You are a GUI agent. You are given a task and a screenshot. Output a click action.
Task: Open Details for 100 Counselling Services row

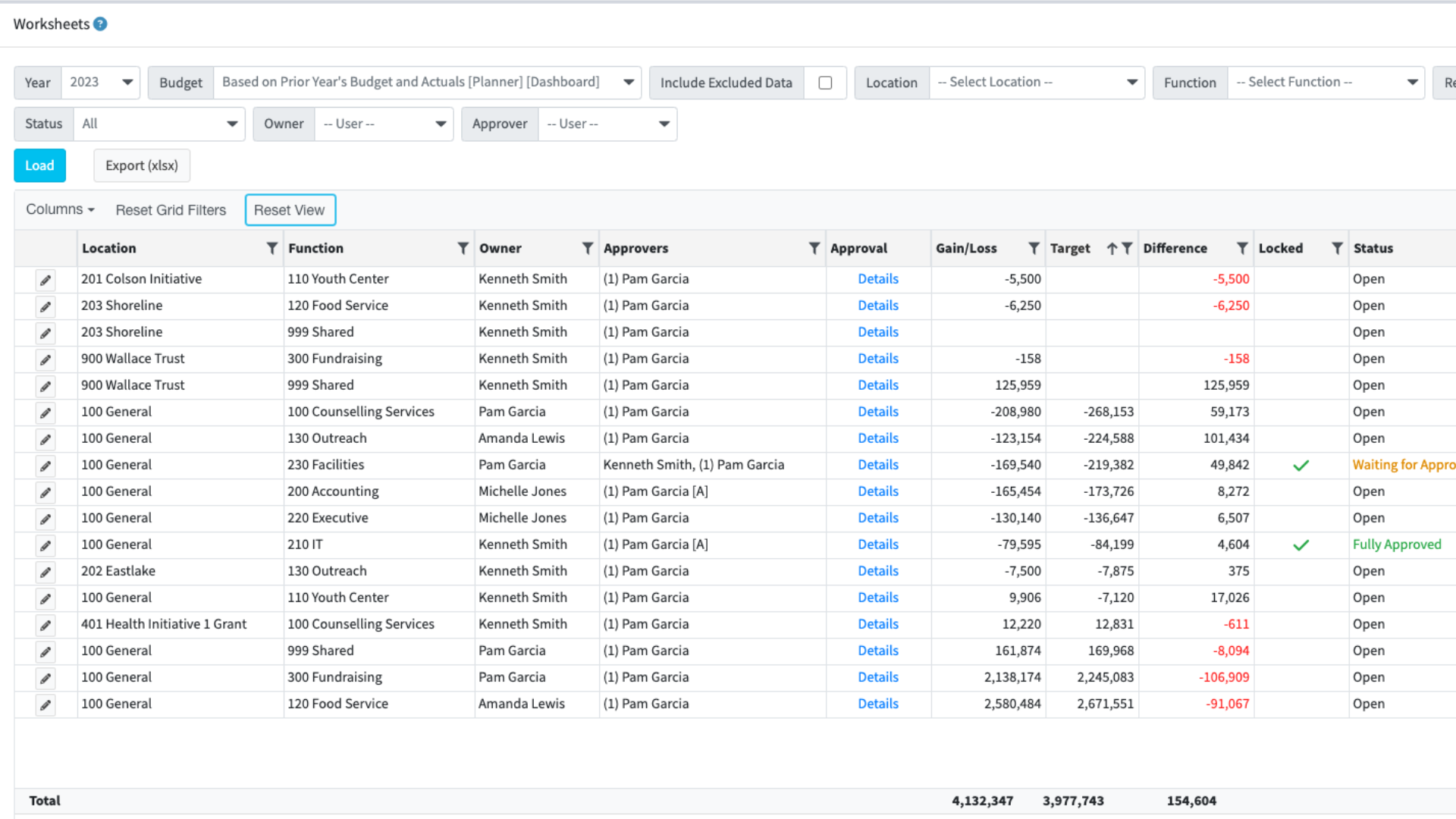point(877,412)
